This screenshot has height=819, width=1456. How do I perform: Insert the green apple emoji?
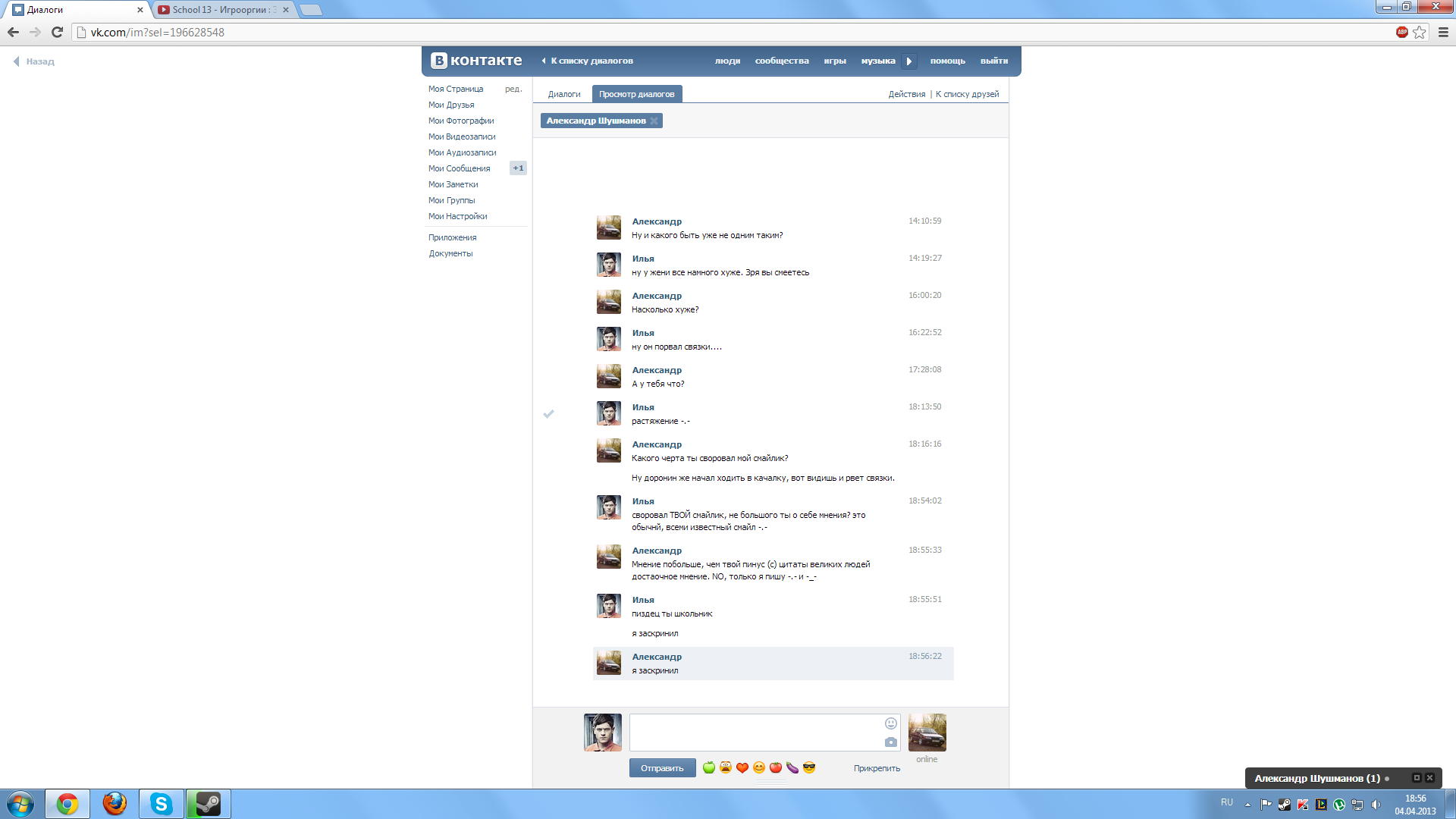(x=709, y=767)
